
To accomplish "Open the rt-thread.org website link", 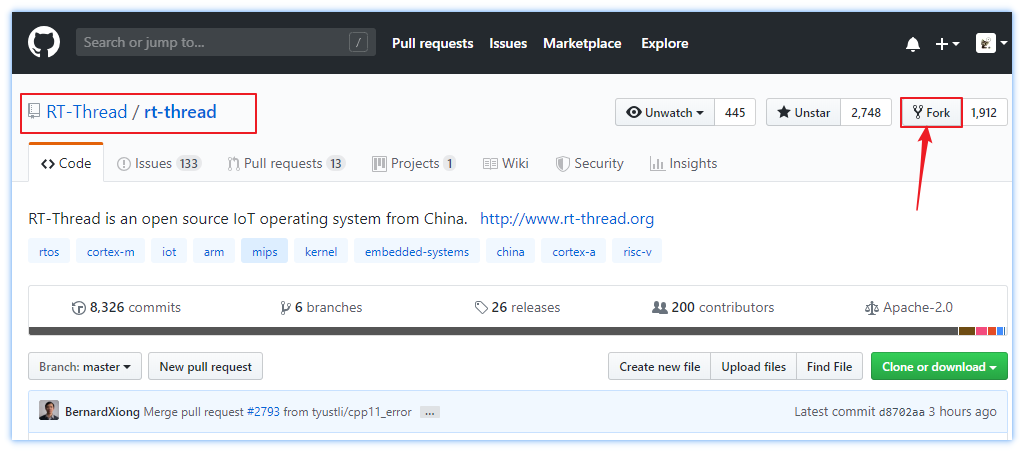I will 567,219.
